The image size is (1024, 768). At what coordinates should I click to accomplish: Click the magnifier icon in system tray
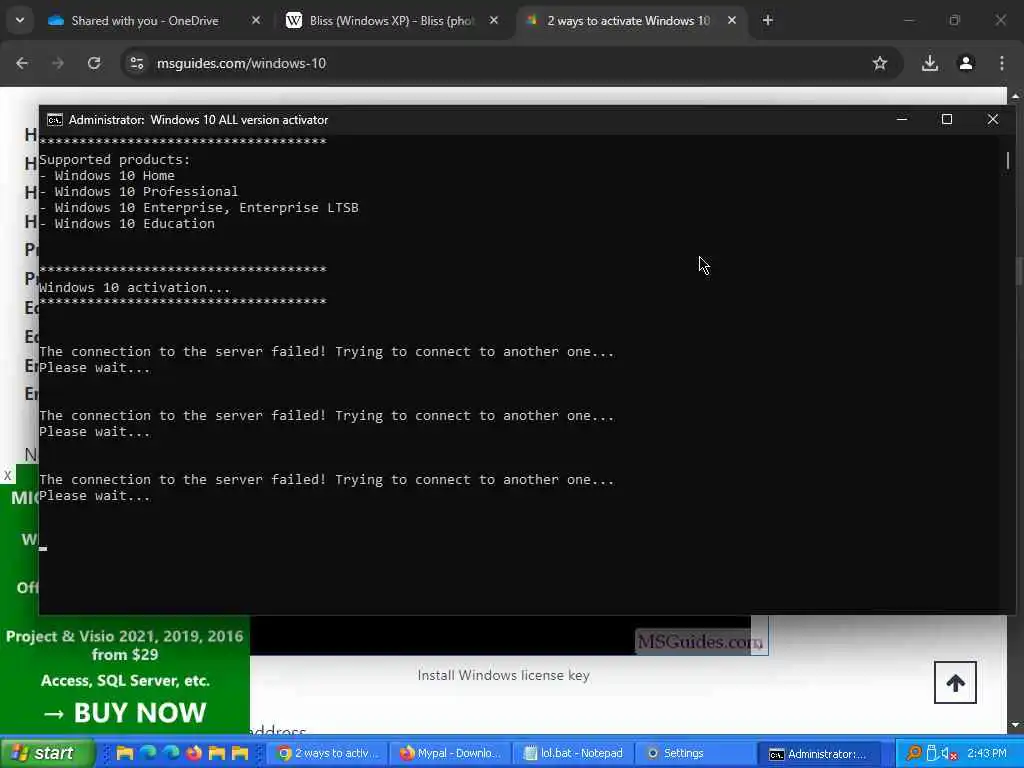(x=914, y=753)
